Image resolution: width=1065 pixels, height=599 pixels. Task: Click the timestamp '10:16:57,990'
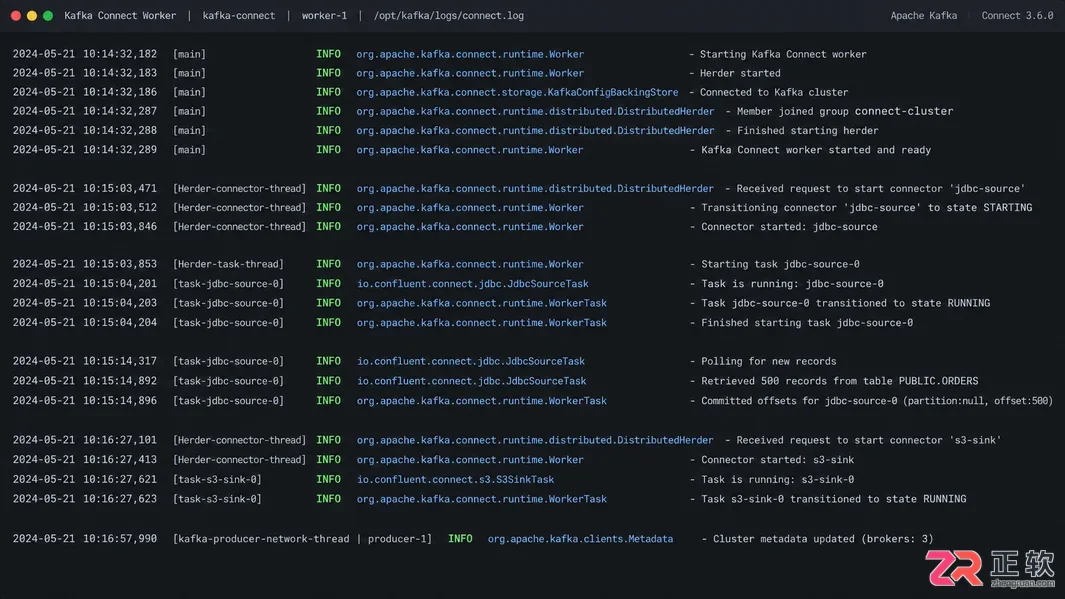tap(120, 539)
